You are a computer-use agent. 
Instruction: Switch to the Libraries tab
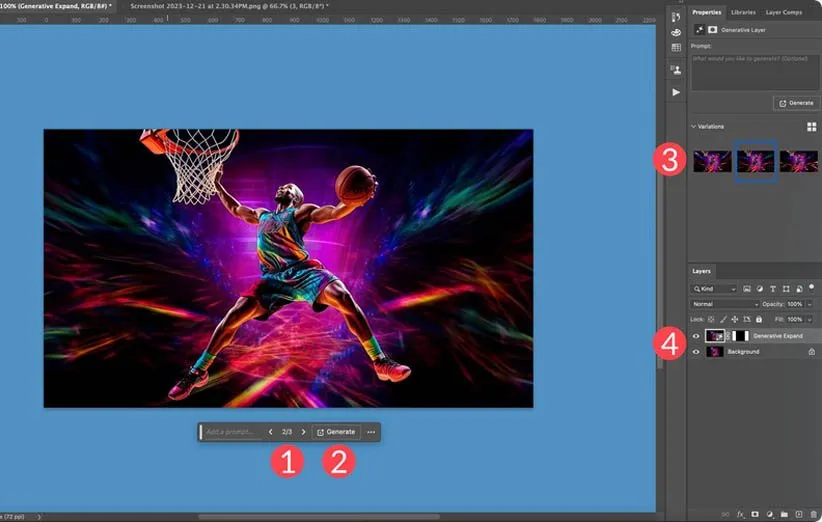pyautogui.click(x=743, y=12)
